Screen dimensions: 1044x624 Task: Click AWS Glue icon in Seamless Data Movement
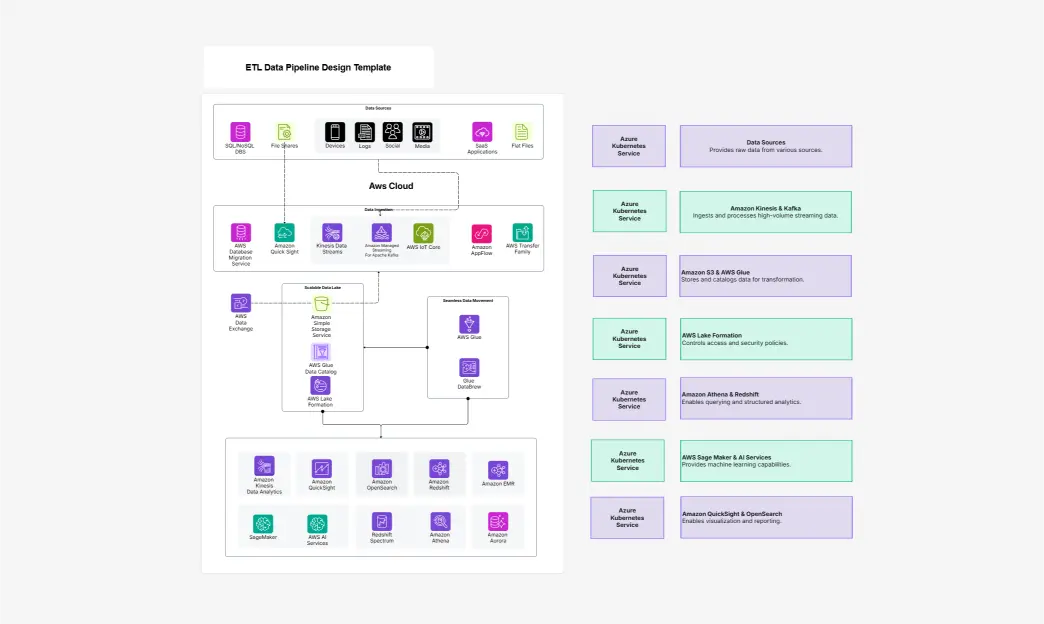(x=469, y=324)
